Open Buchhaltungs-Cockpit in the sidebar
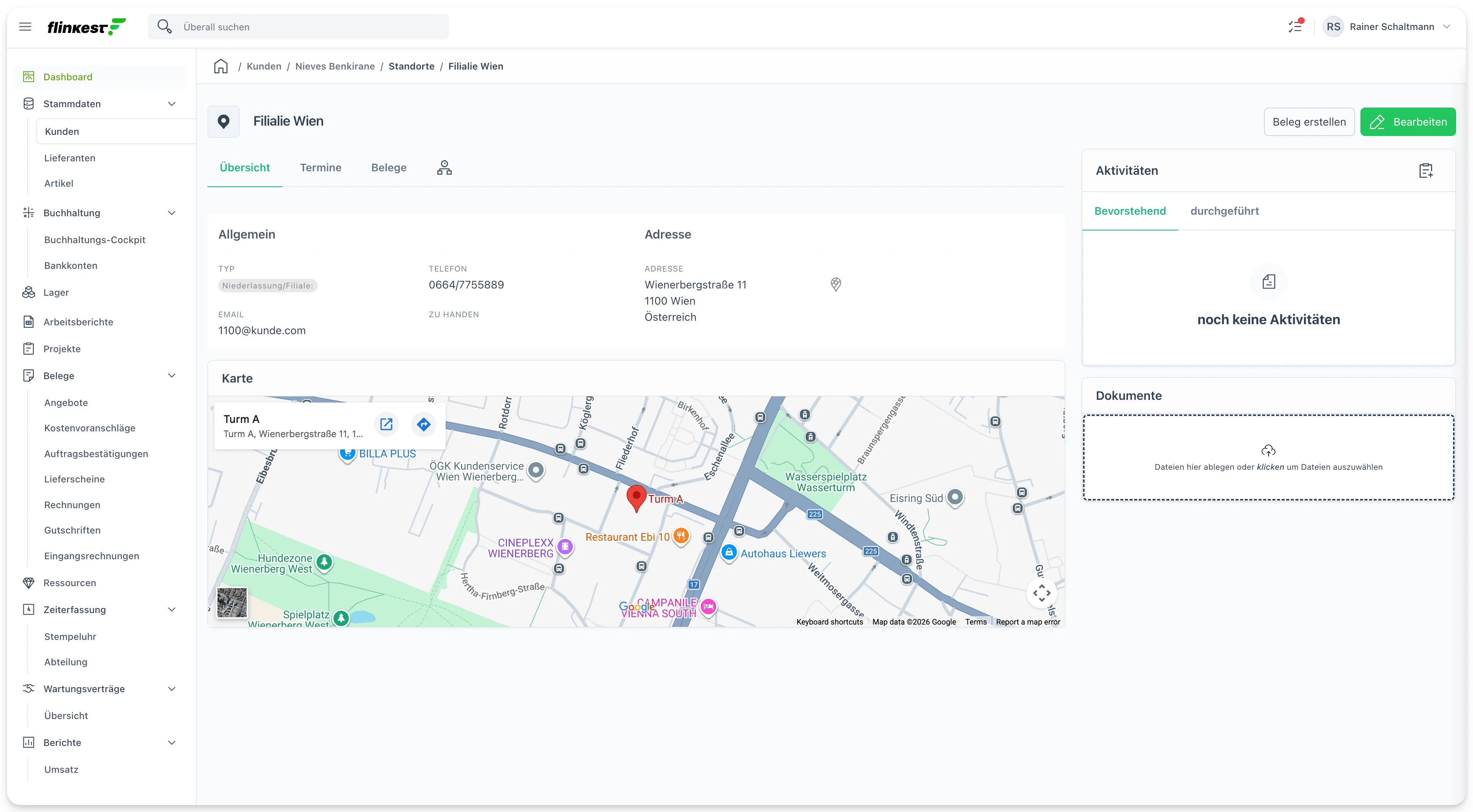This screenshot has height=812, width=1473. click(95, 240)
